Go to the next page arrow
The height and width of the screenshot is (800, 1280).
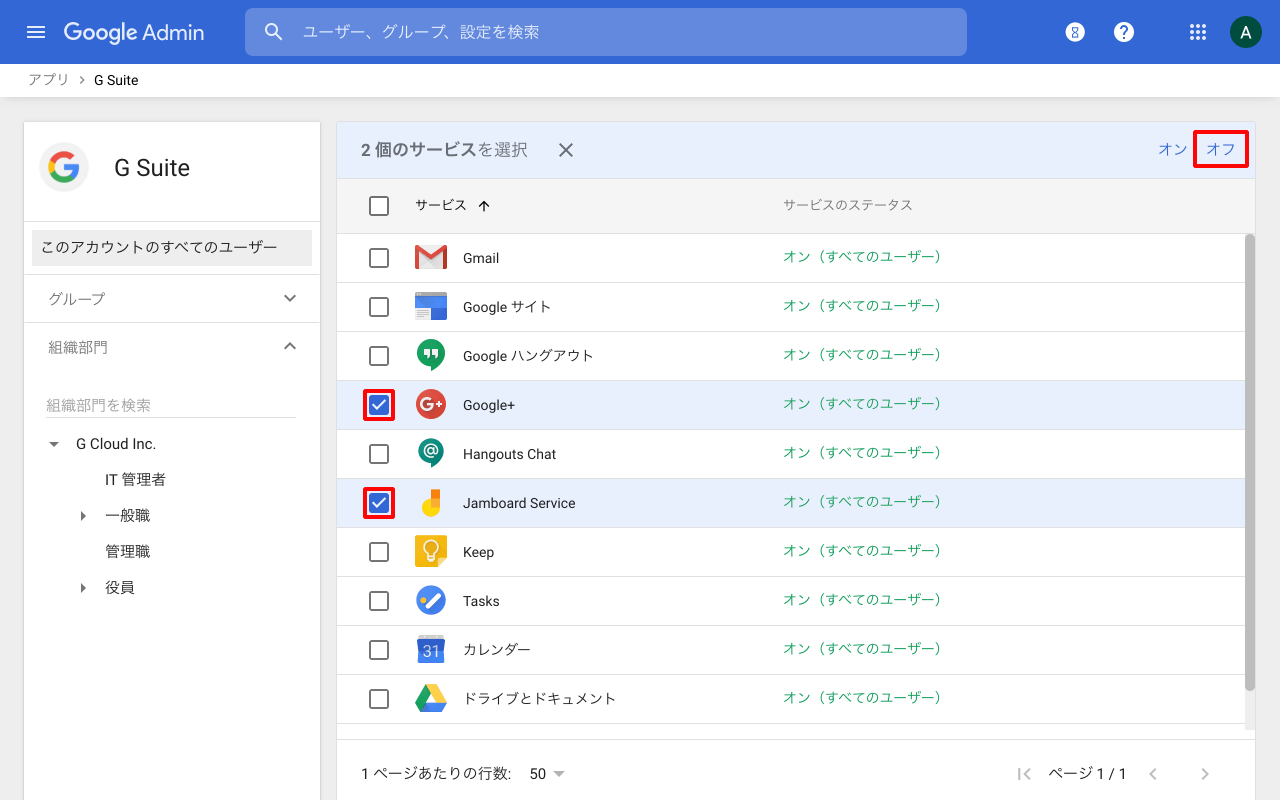point(1205,774)
